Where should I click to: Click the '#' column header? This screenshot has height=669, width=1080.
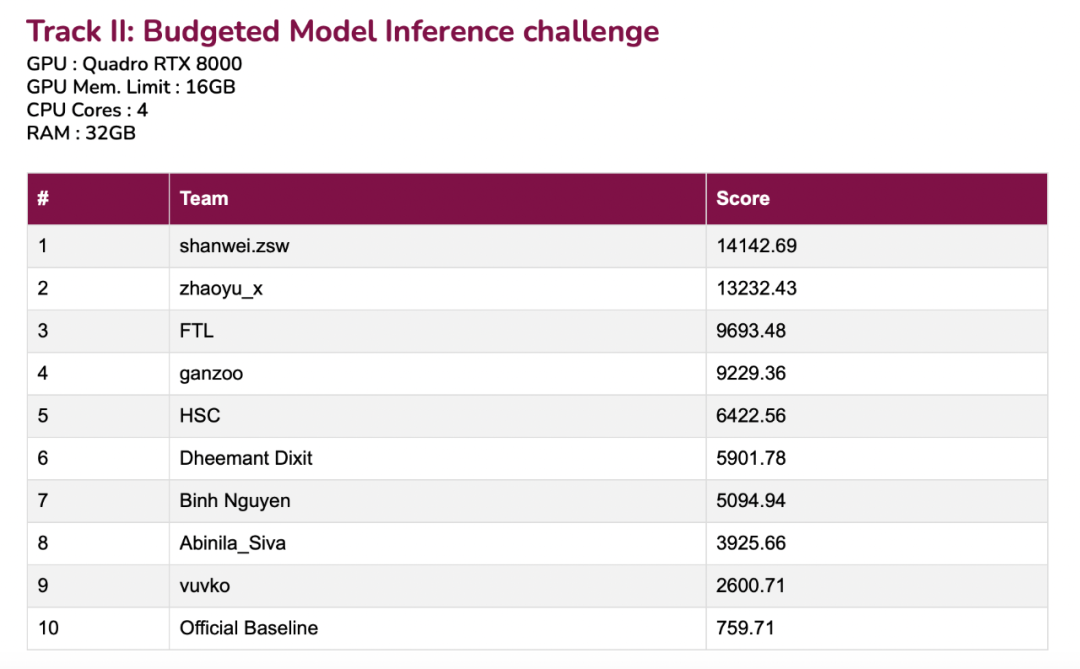coord(43,198)
